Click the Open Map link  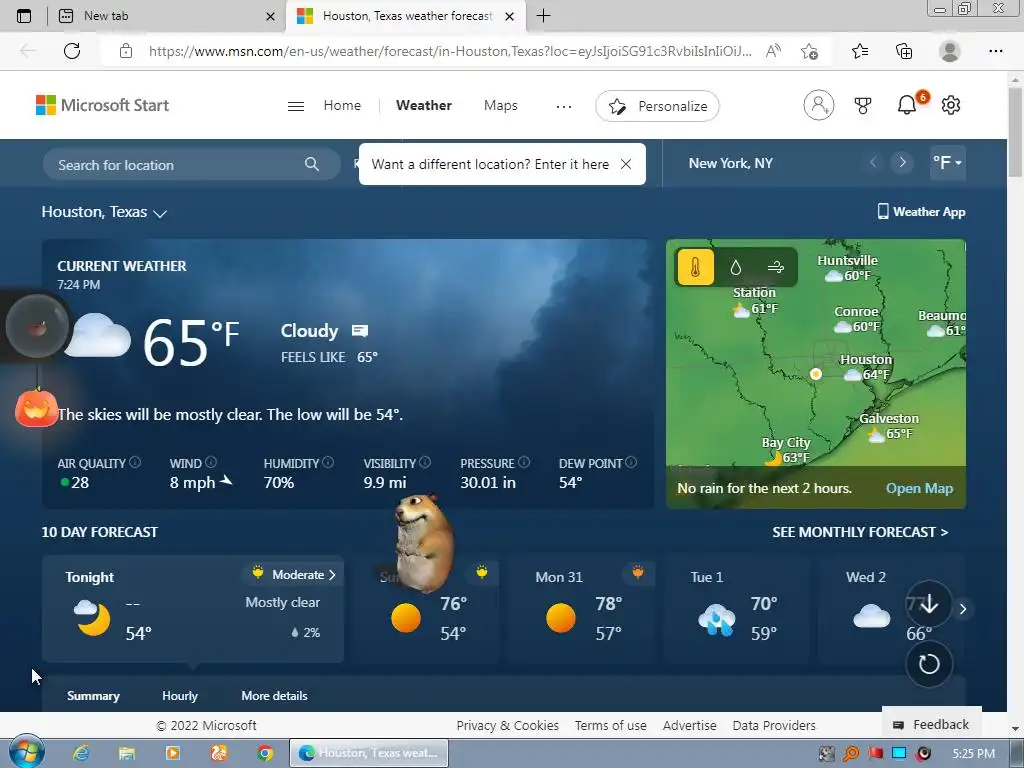point(920,488)
